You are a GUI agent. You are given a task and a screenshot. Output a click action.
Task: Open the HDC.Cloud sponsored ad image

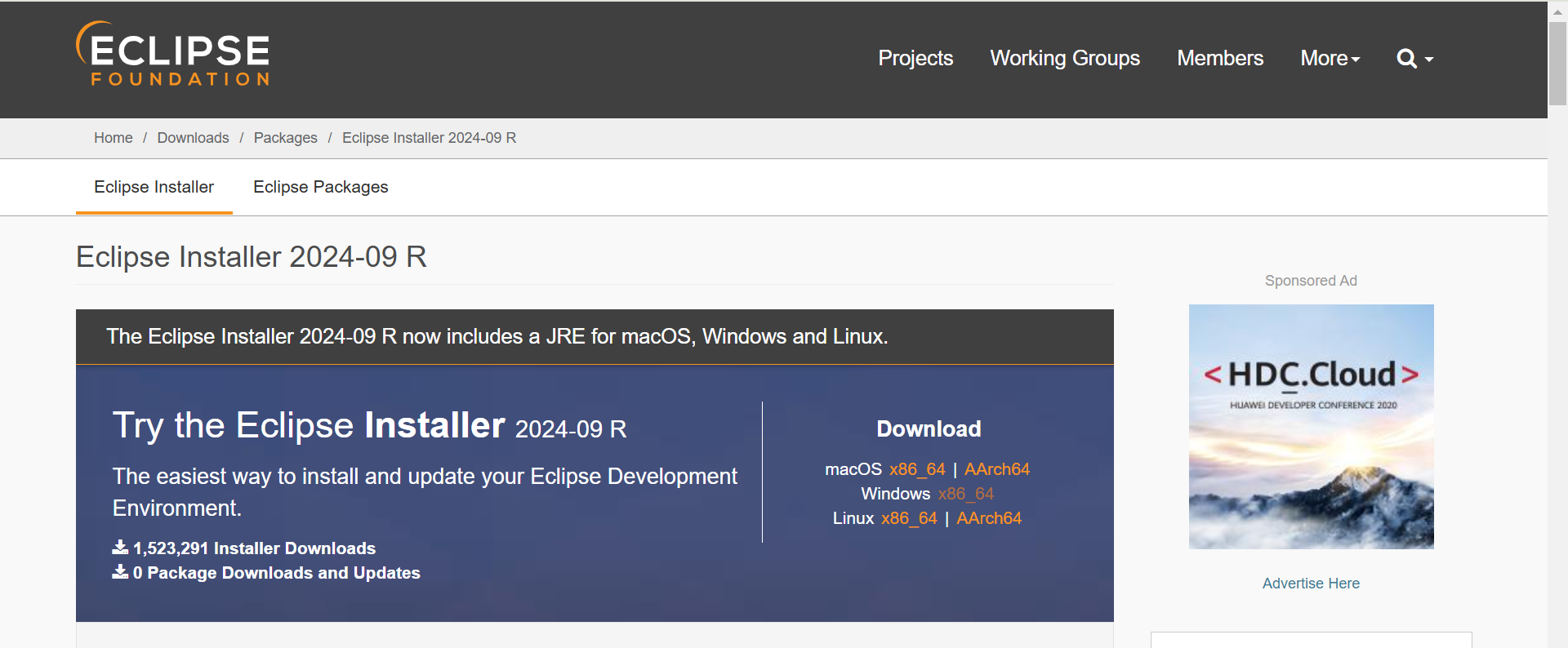click(1312, 427)
